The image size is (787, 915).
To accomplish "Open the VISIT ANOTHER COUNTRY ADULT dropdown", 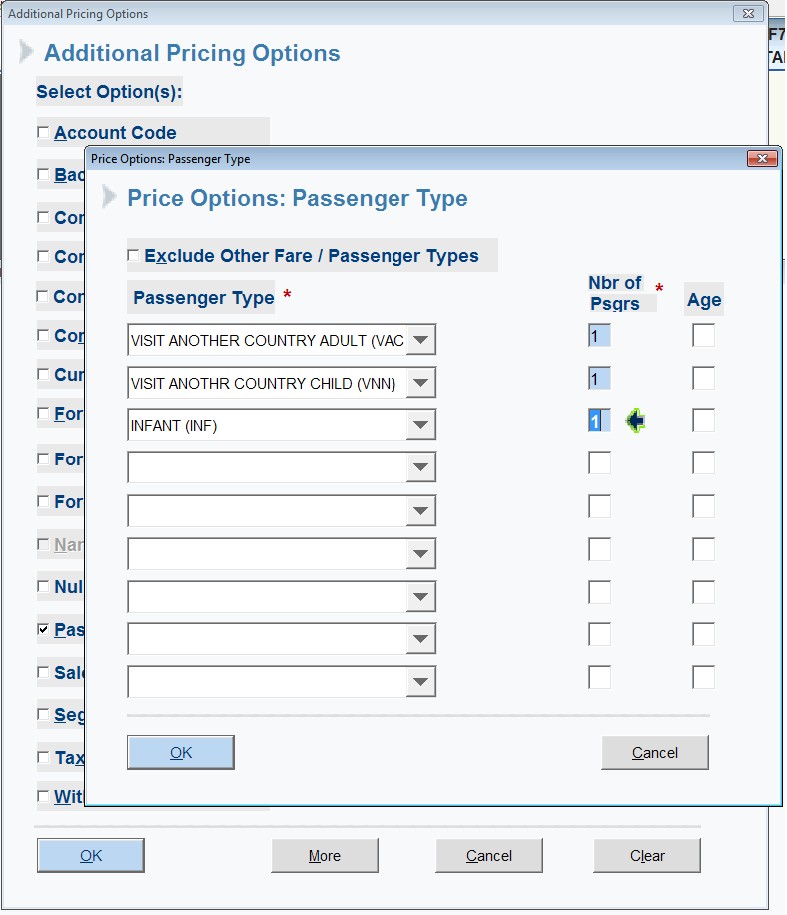I will (x=421, y=340).
